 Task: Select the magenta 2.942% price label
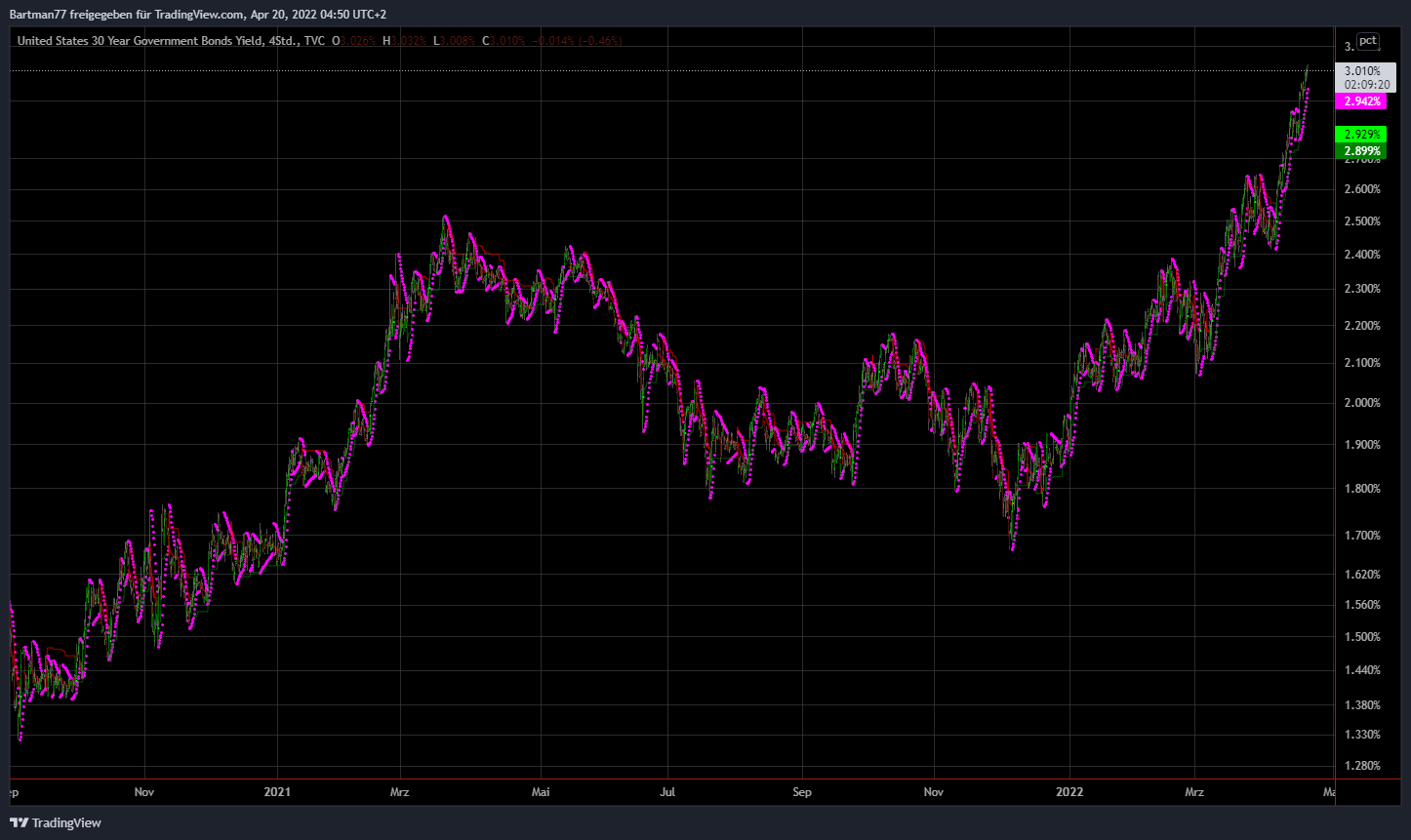[1361, 100]
